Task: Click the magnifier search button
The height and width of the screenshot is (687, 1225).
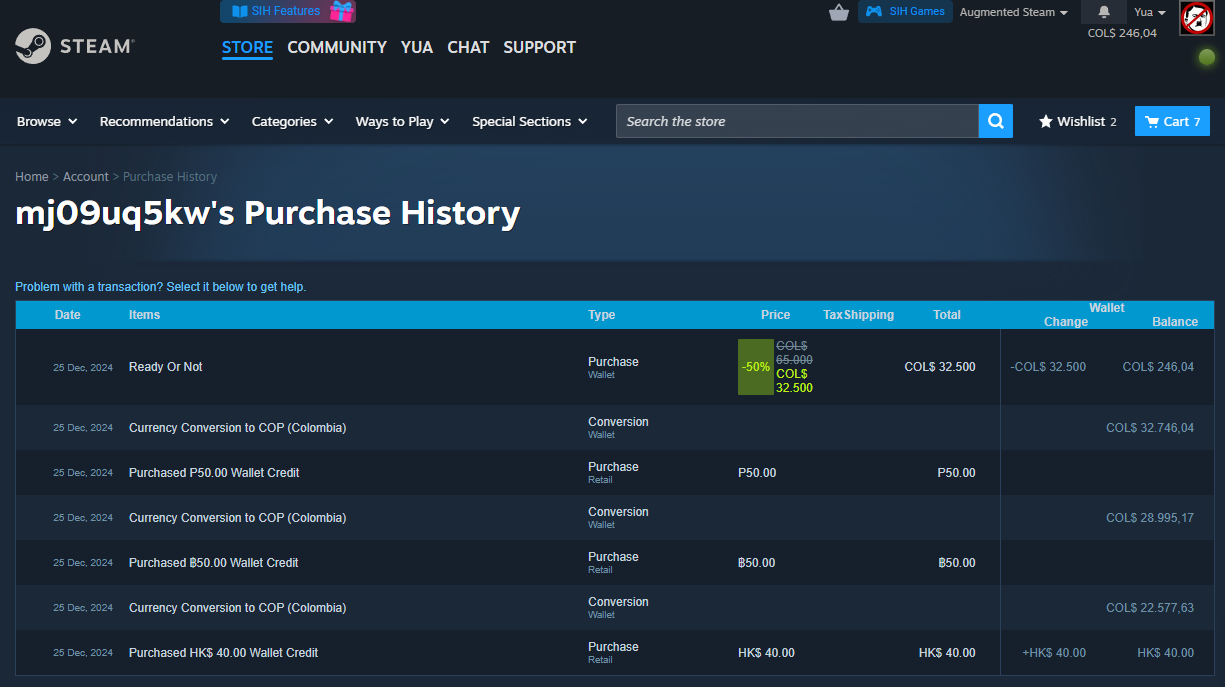Action: click(x=996, y=121)
